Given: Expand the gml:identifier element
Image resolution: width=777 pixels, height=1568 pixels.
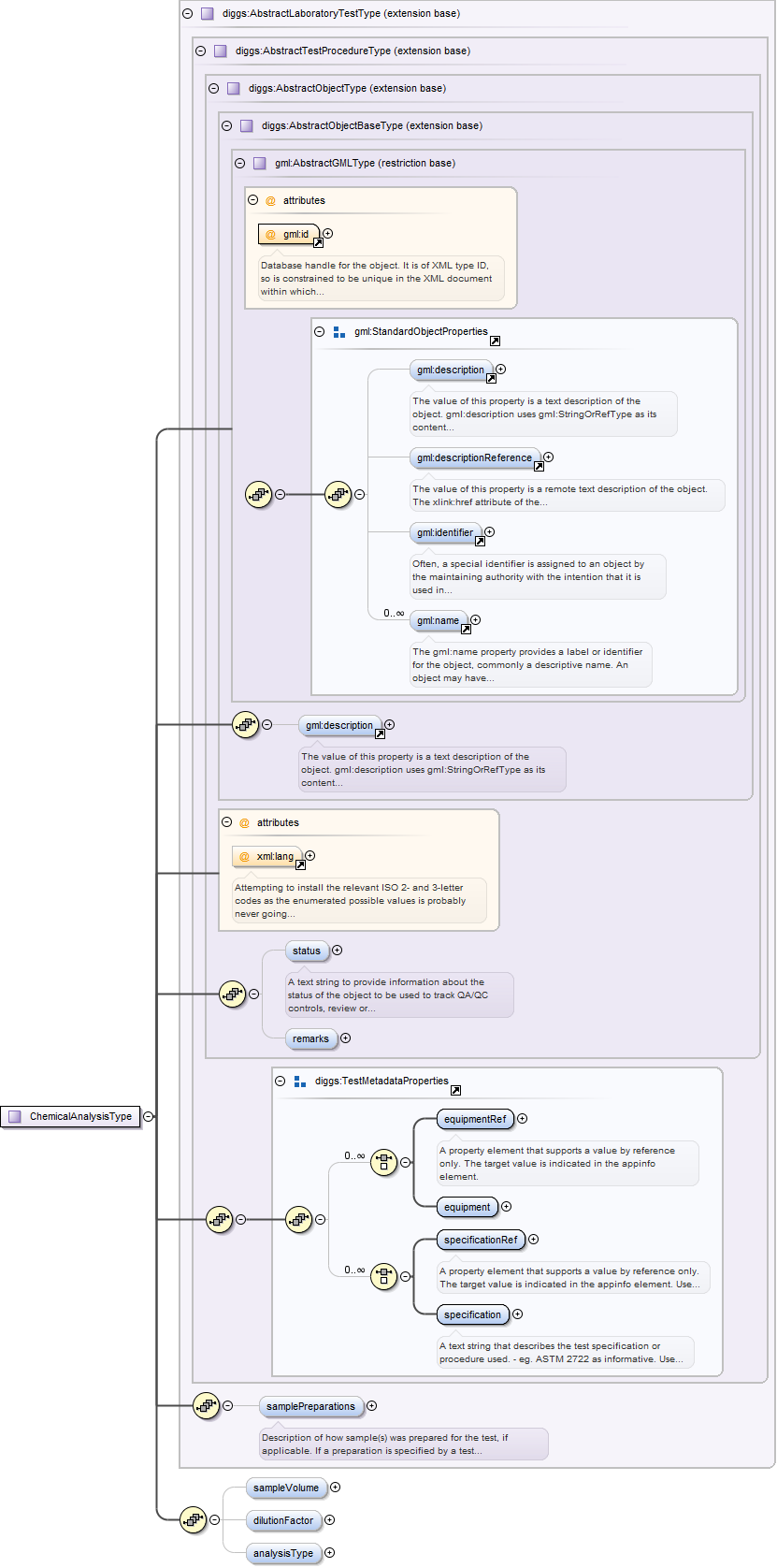Looking at the screenshot, I should [489, 532].
